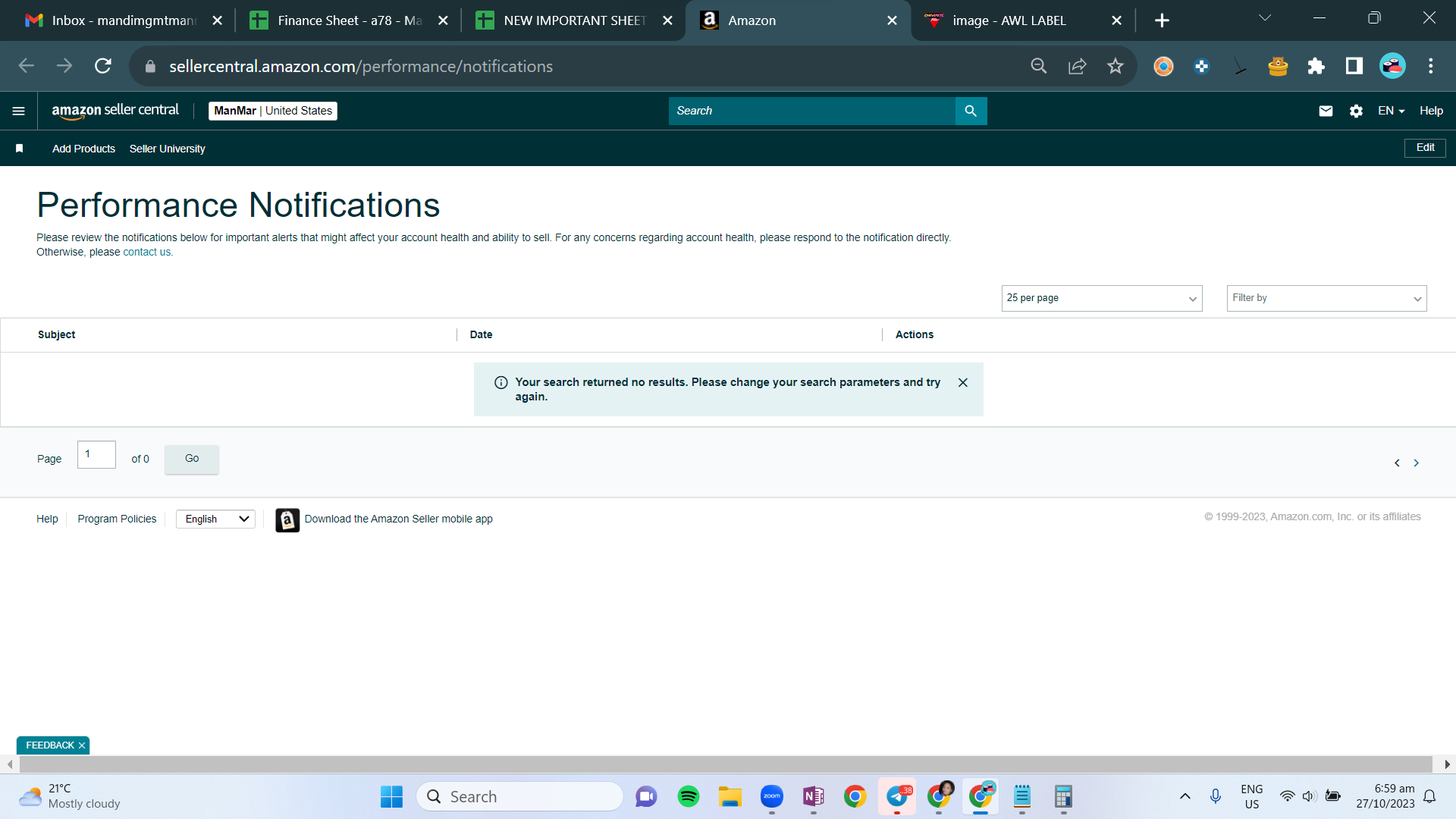View the site lock icon info
The image size is (1456, 819).
[150, 67]
